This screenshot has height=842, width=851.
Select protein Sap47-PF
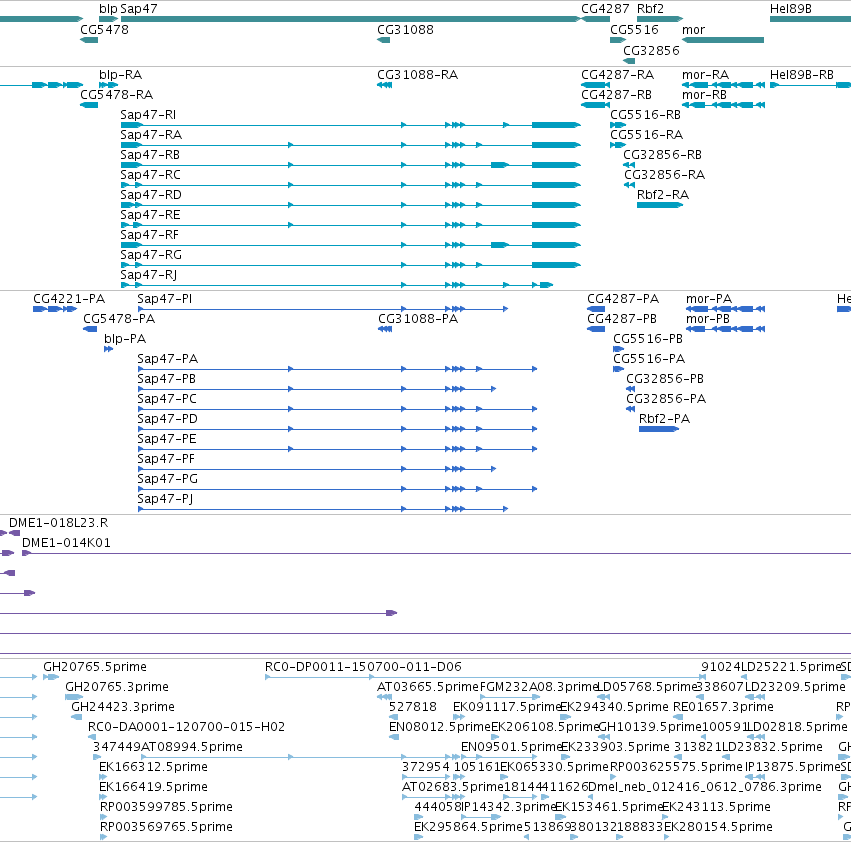pos(317,469)
